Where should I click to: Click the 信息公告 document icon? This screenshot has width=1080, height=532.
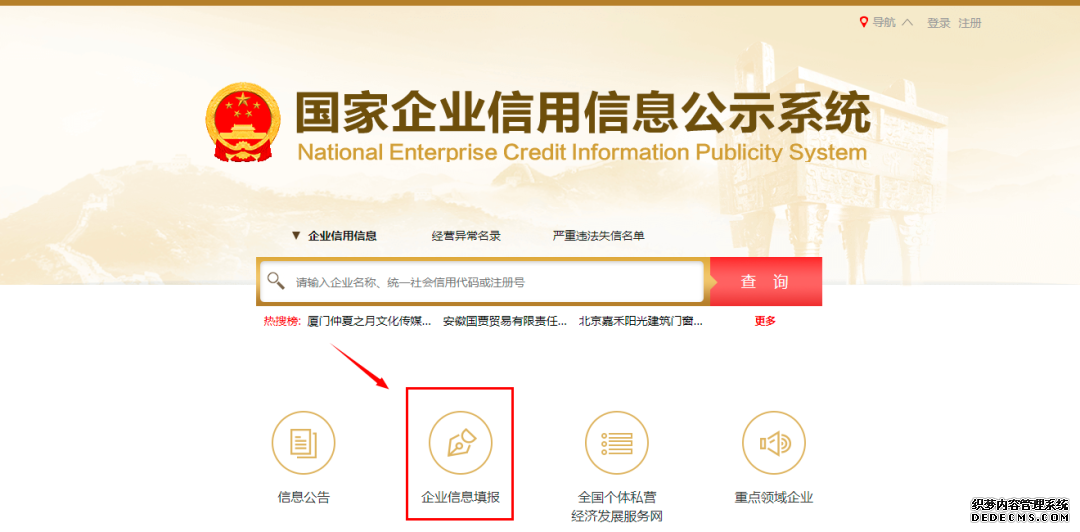point(303,442)
